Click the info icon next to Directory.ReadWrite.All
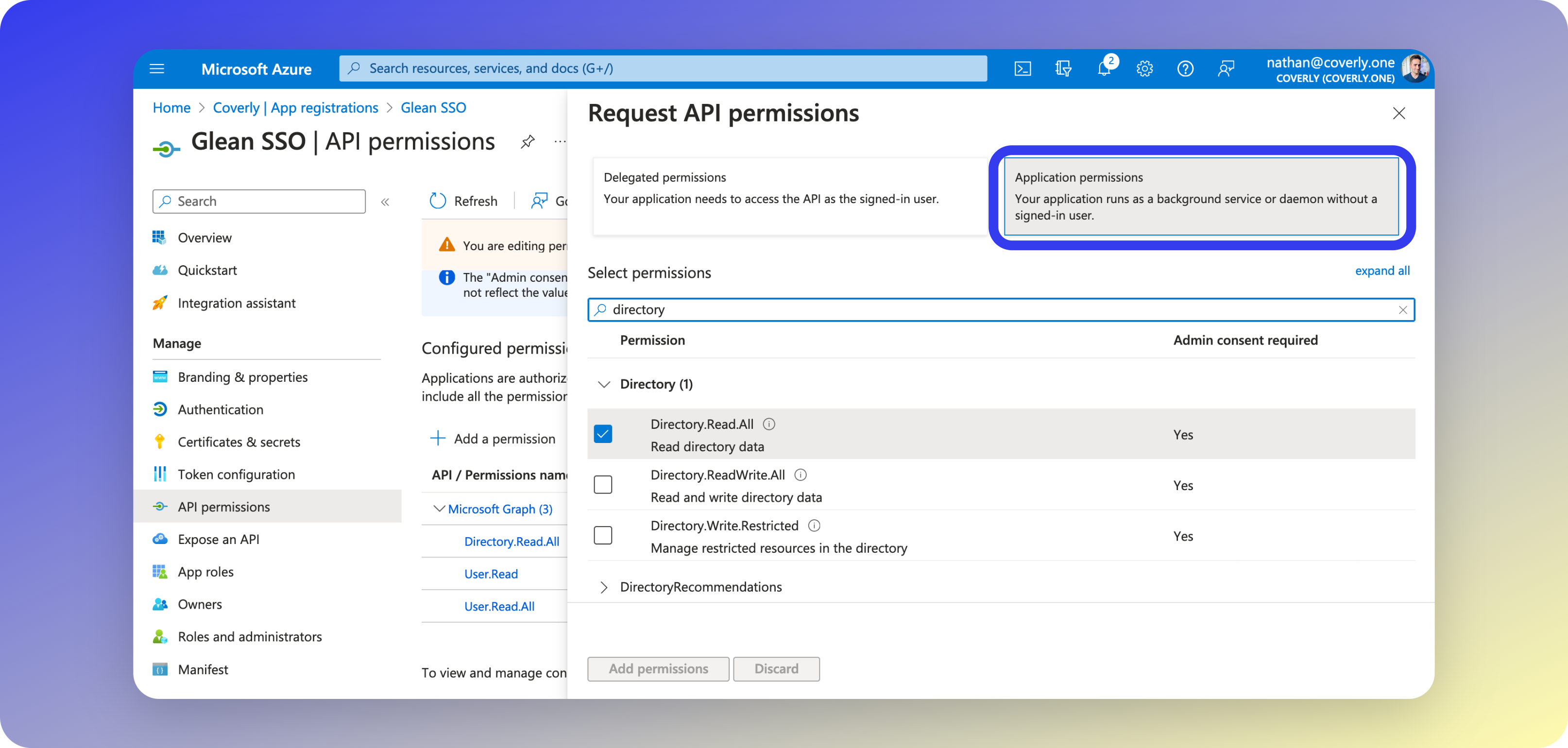The width and height of the screenshot is (1568, 748). click(801, 475)
